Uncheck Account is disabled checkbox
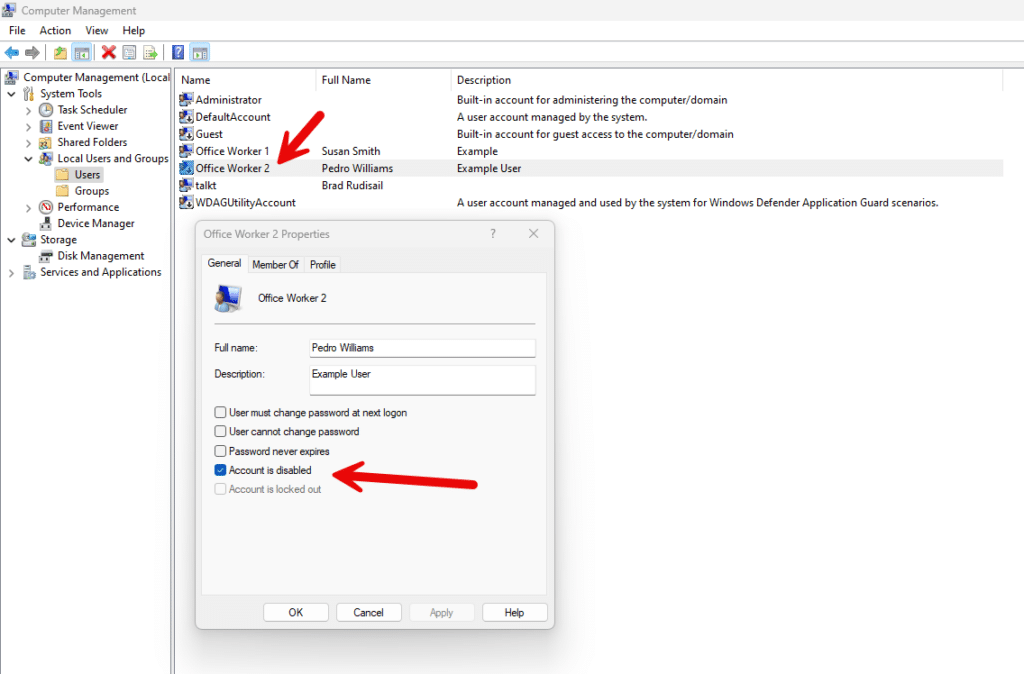The image size is (1024, 674). (220, 470)
